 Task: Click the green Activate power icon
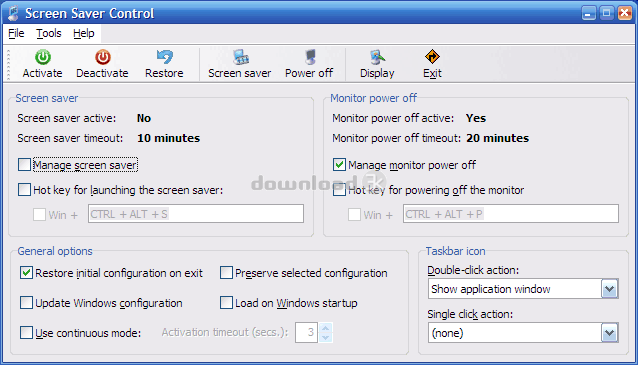(x=43, y=57)
